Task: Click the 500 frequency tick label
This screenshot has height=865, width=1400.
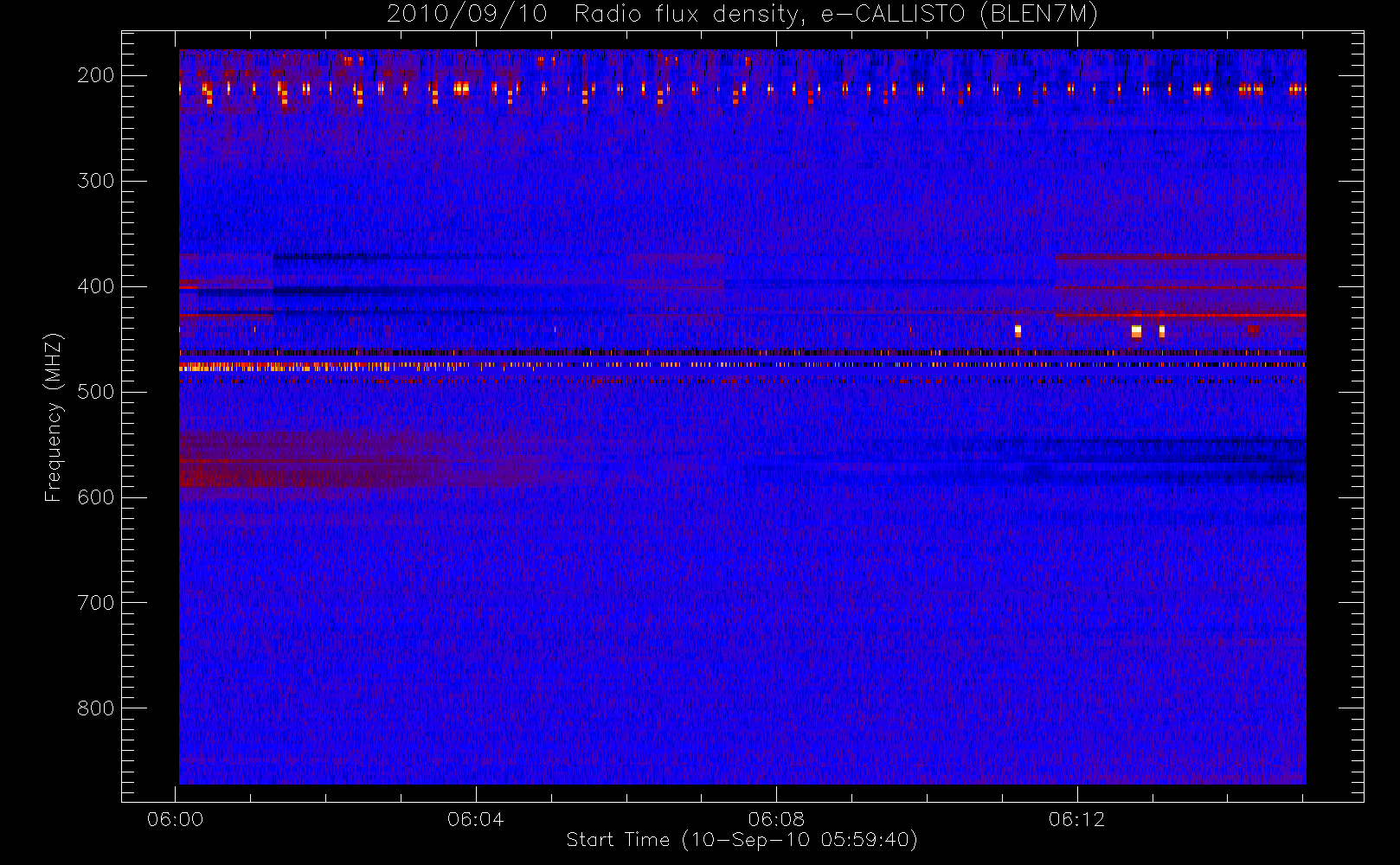Action: pyautogui.click(x=96, y=392)
